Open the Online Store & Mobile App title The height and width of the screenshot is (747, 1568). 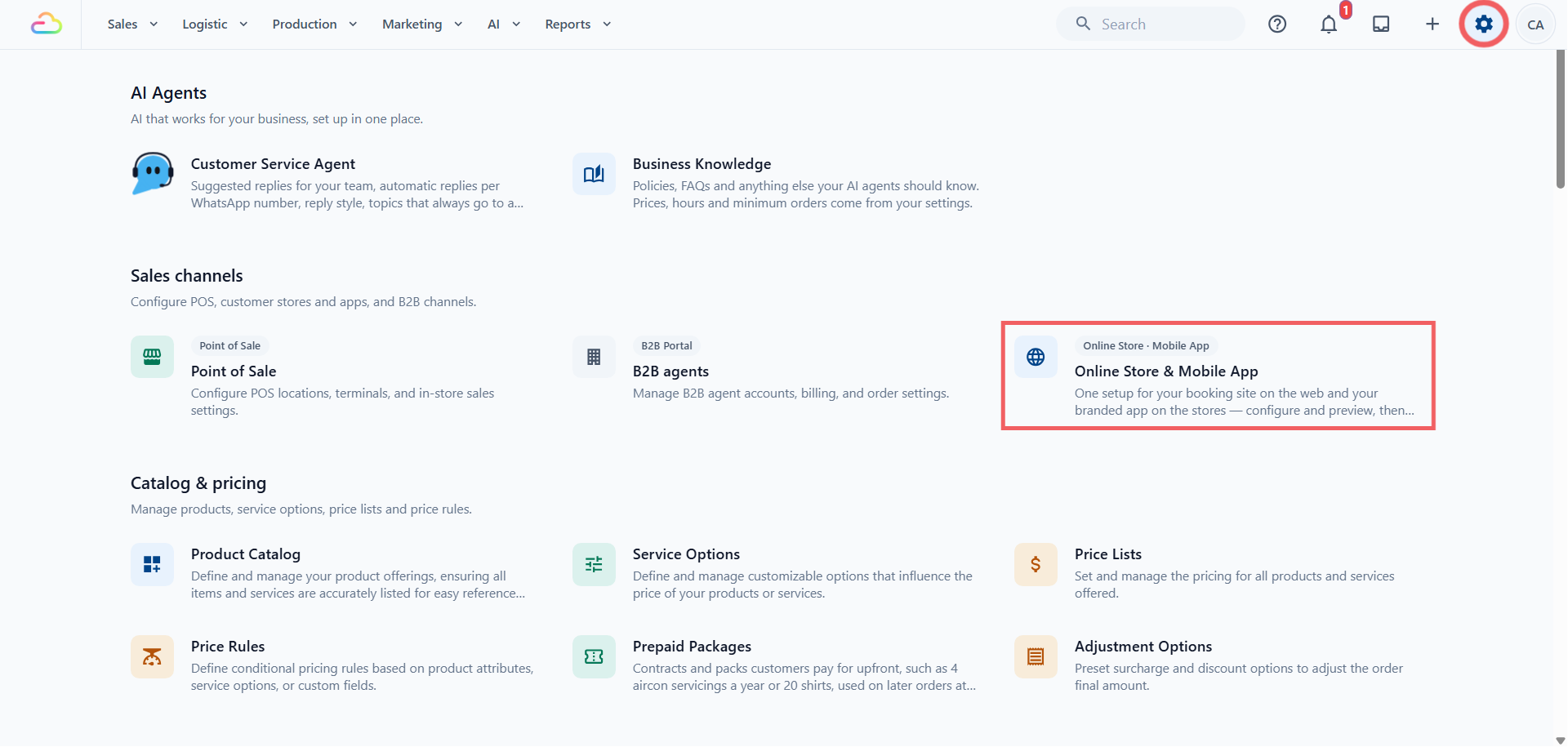click(x=1166, y=371)
